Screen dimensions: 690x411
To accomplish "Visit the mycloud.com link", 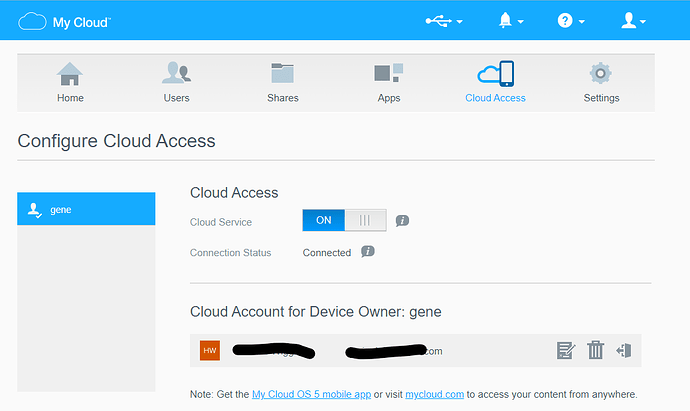I will 434,394.
